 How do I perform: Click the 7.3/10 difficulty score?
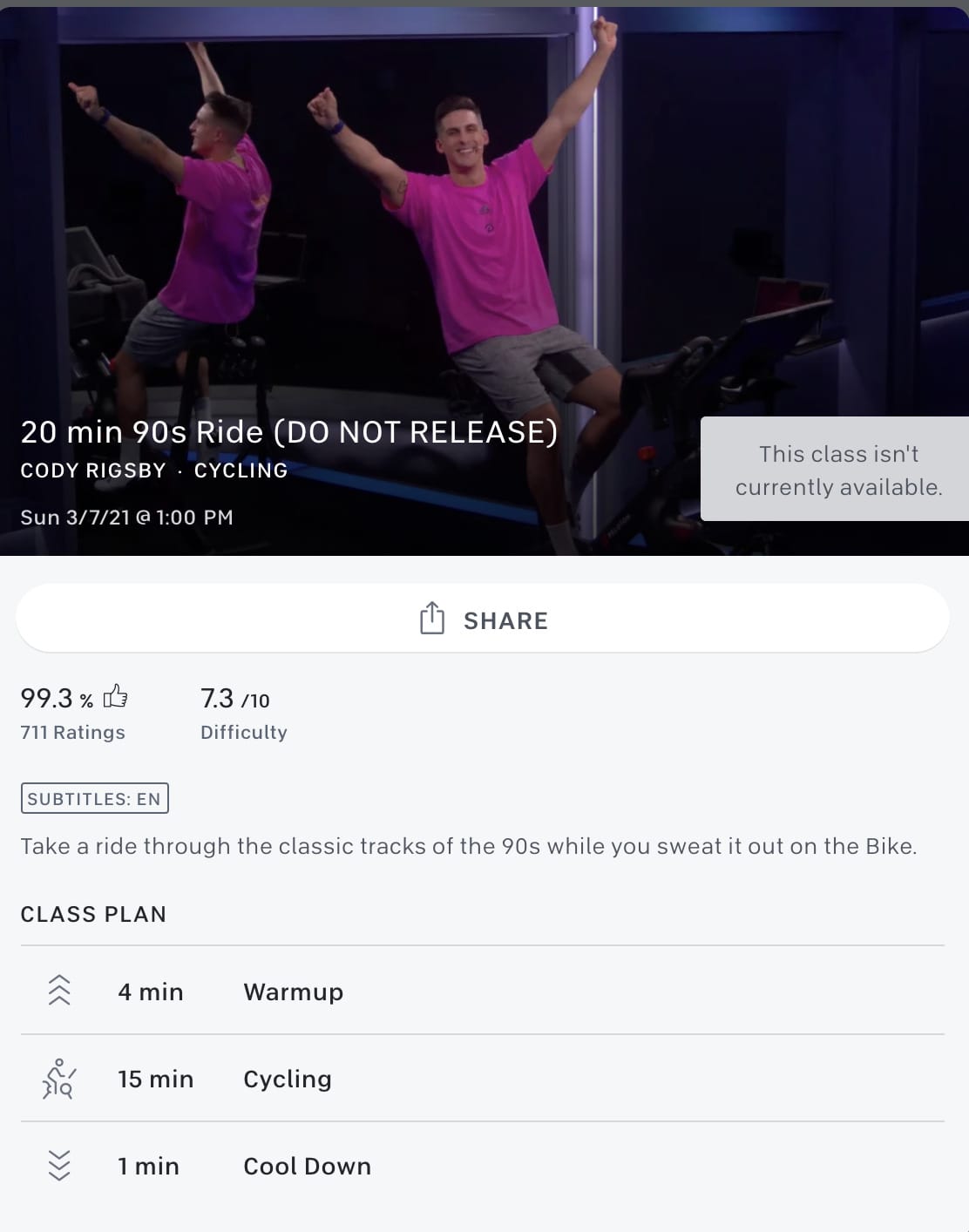tap(235, 698)
